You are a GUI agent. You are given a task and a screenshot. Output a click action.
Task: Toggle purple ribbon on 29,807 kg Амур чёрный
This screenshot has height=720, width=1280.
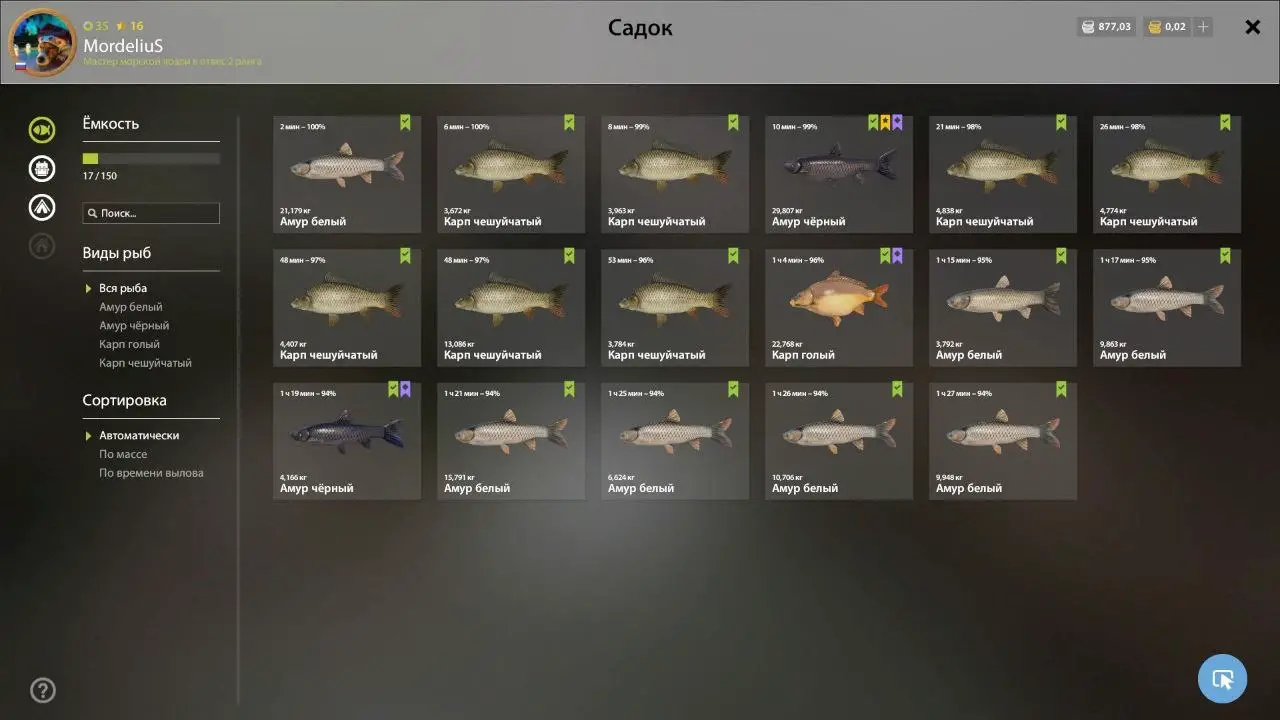click(897, 123)
